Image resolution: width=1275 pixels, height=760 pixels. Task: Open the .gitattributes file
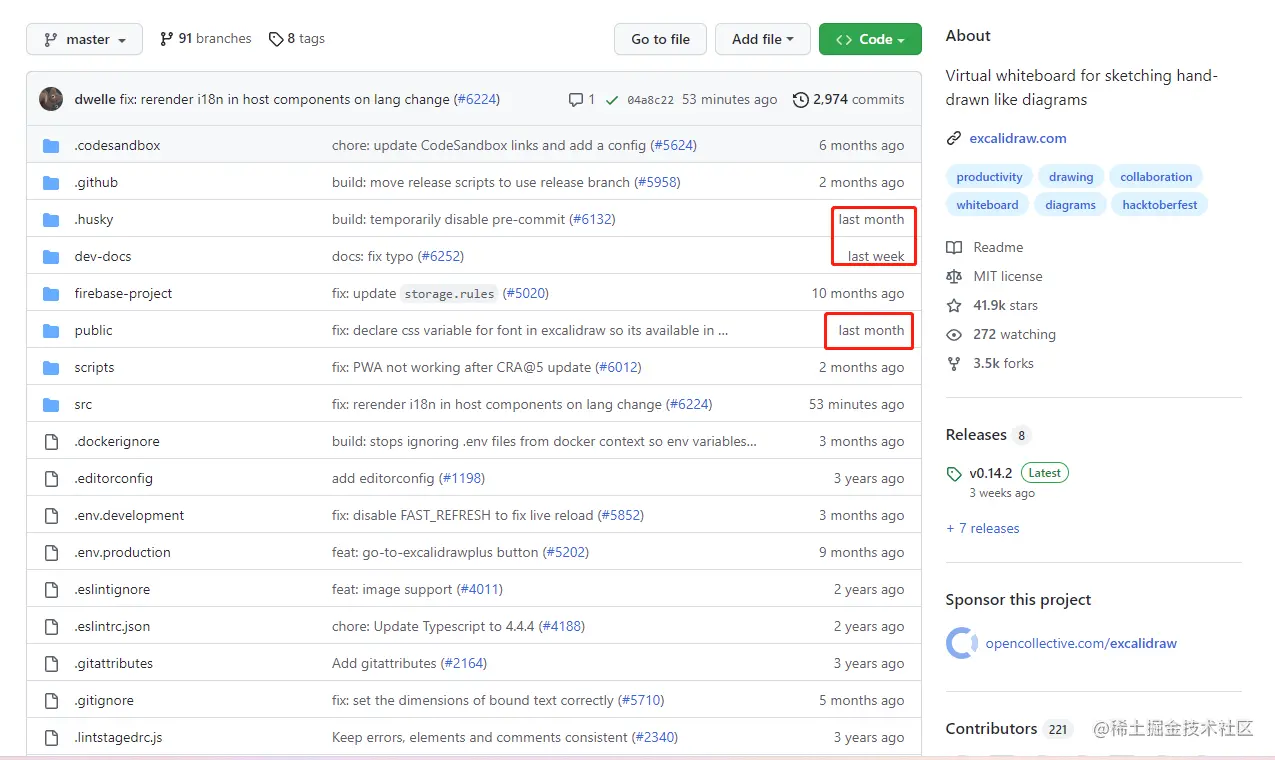pyautogui.click(x=113, y=663)
